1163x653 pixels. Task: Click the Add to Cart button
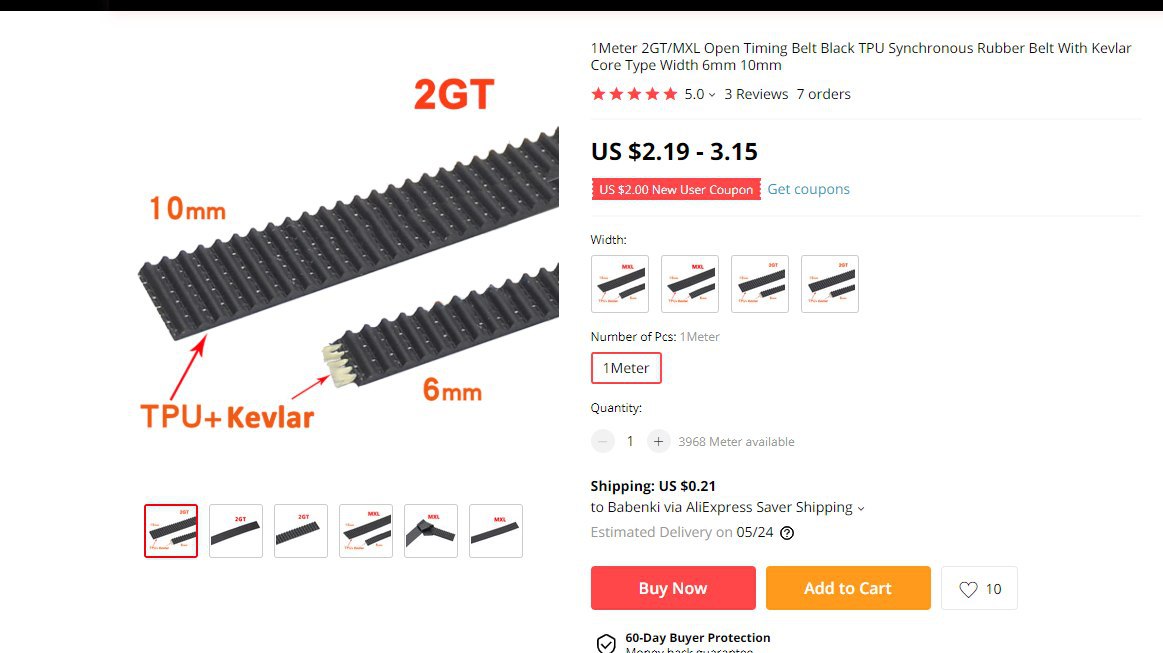coord(848,588)
